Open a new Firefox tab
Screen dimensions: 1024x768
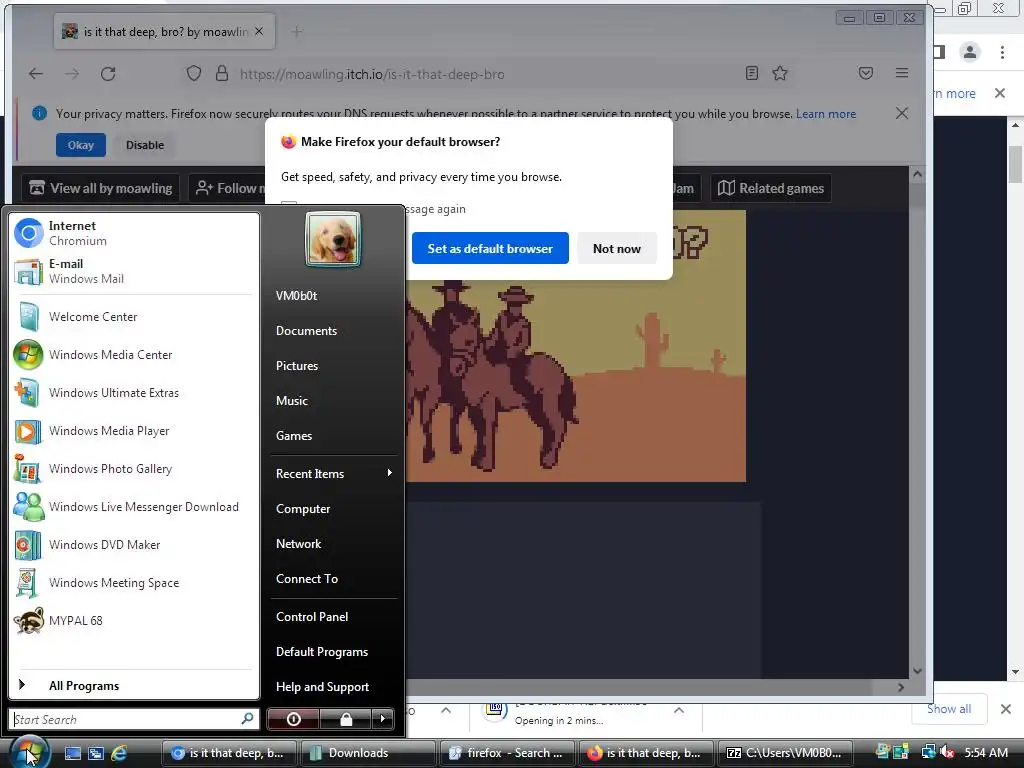297,31
